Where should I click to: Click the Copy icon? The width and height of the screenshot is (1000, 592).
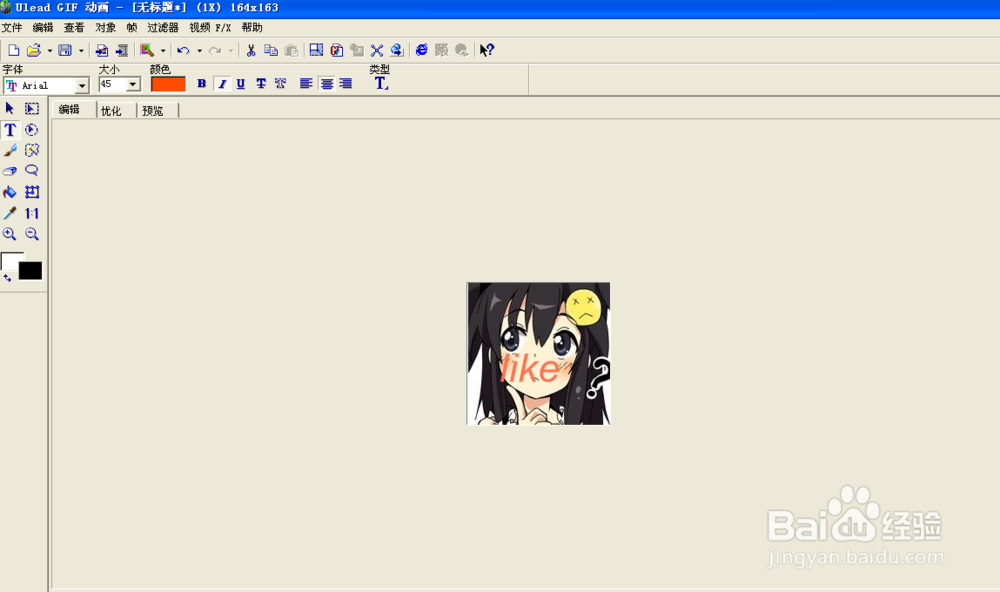(x=271, y=50)
